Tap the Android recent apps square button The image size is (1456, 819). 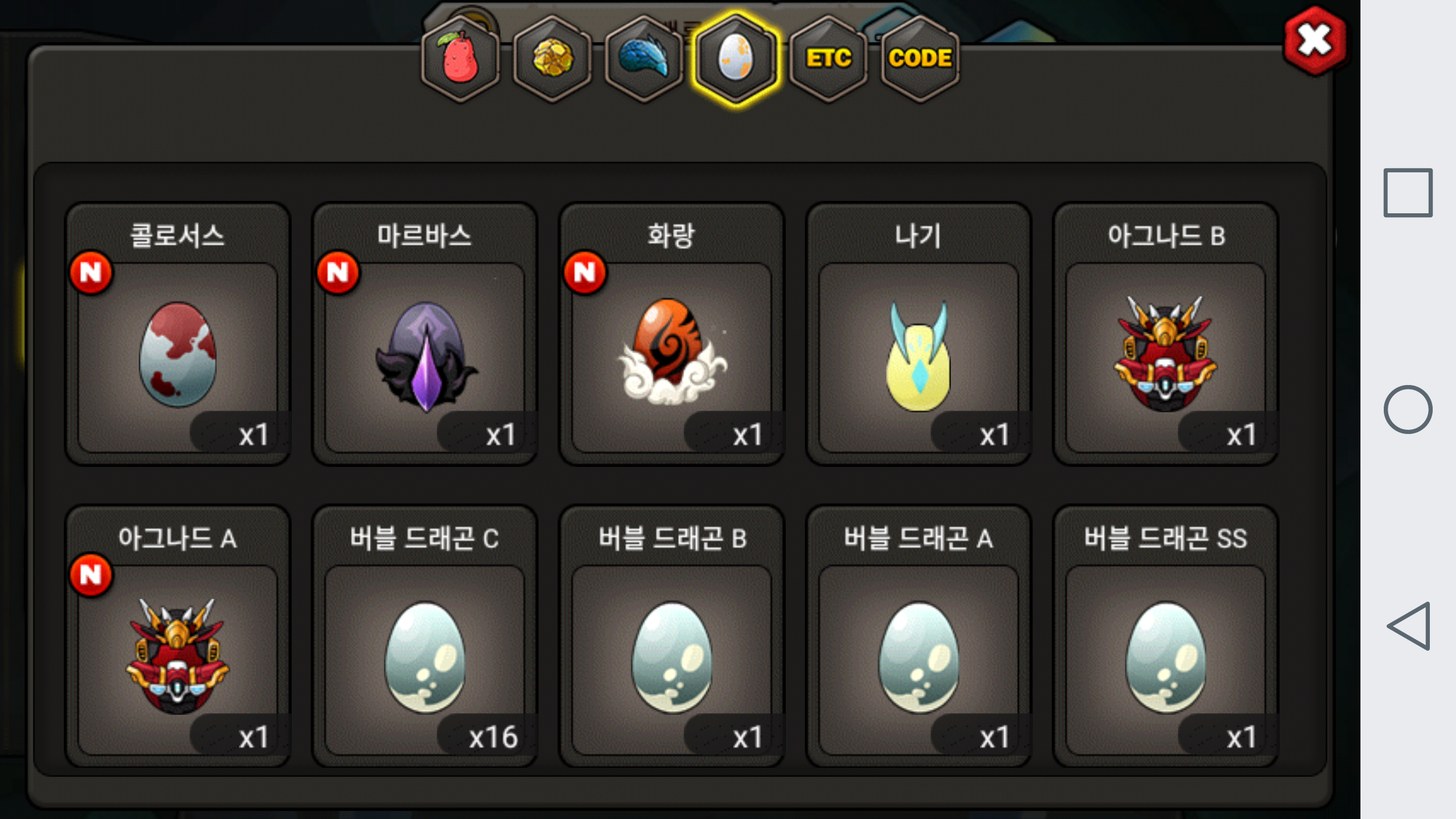point(1408,193)
